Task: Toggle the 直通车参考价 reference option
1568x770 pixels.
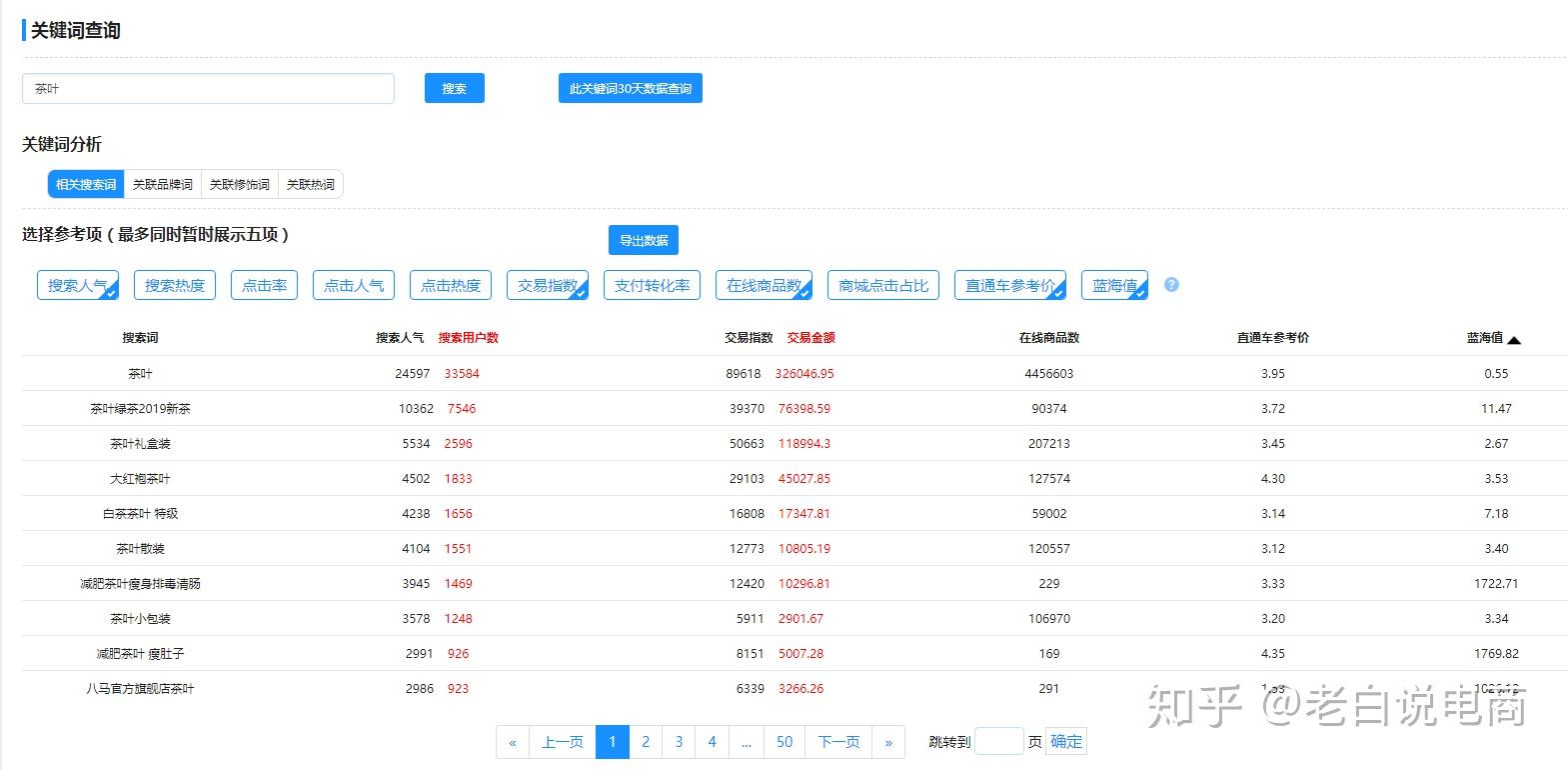Action: (1010, 285)
